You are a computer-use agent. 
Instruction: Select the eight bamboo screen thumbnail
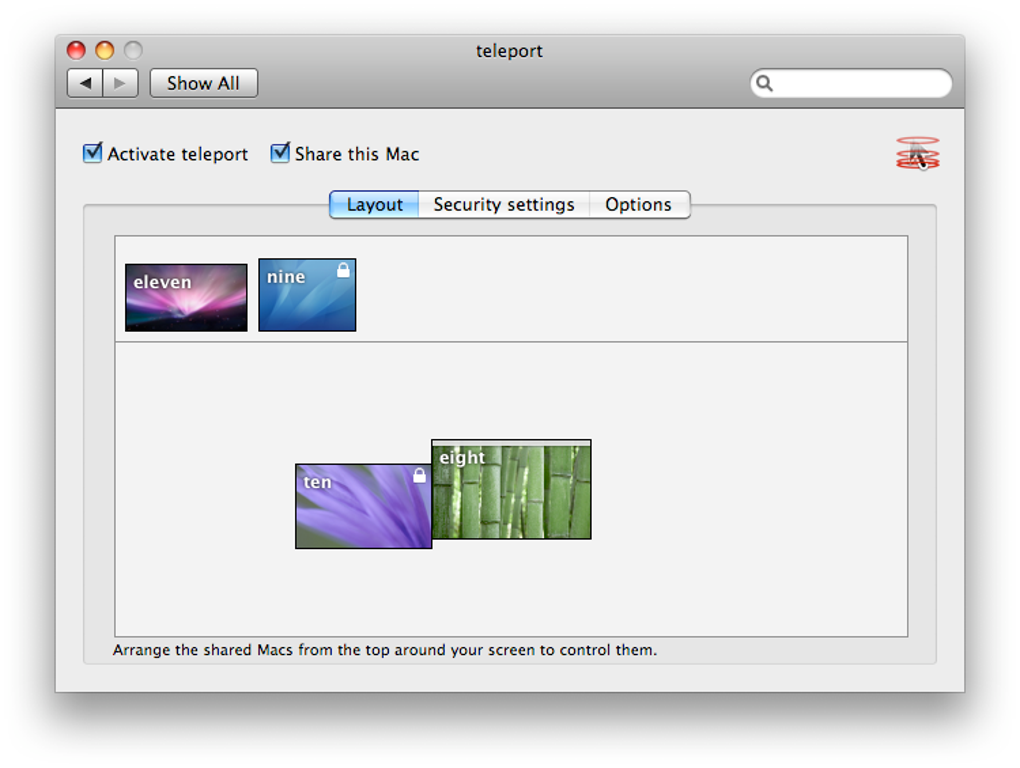tap(511, 490)
